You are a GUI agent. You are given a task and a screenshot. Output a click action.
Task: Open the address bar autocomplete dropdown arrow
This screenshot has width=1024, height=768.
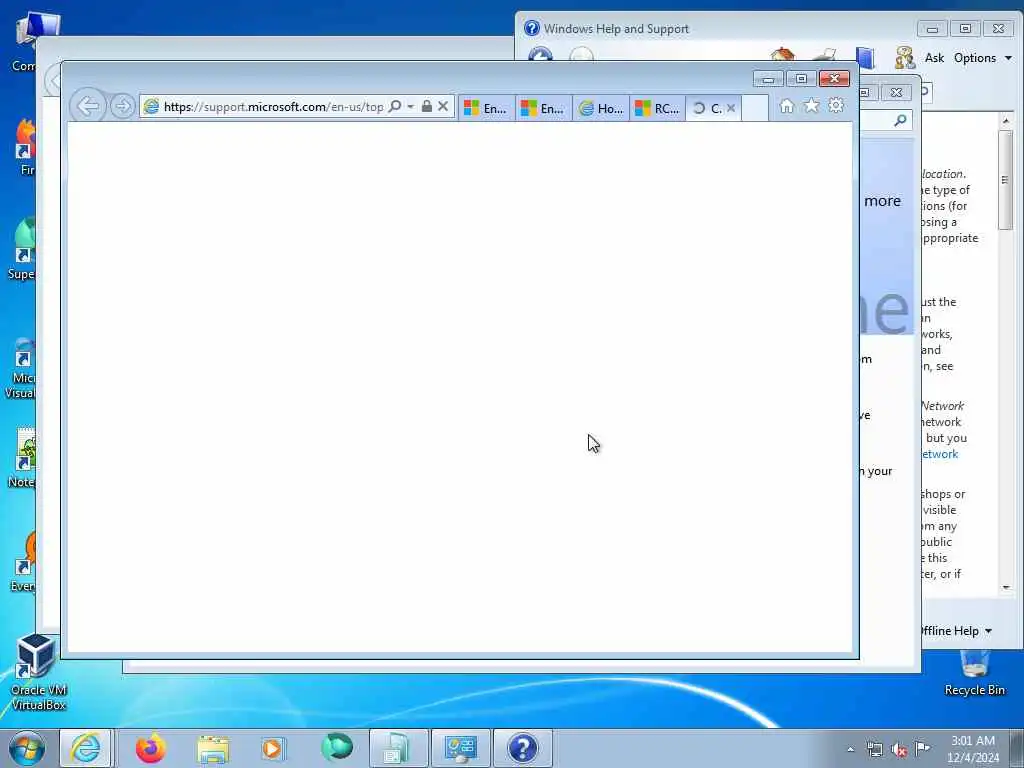[410, 106]
